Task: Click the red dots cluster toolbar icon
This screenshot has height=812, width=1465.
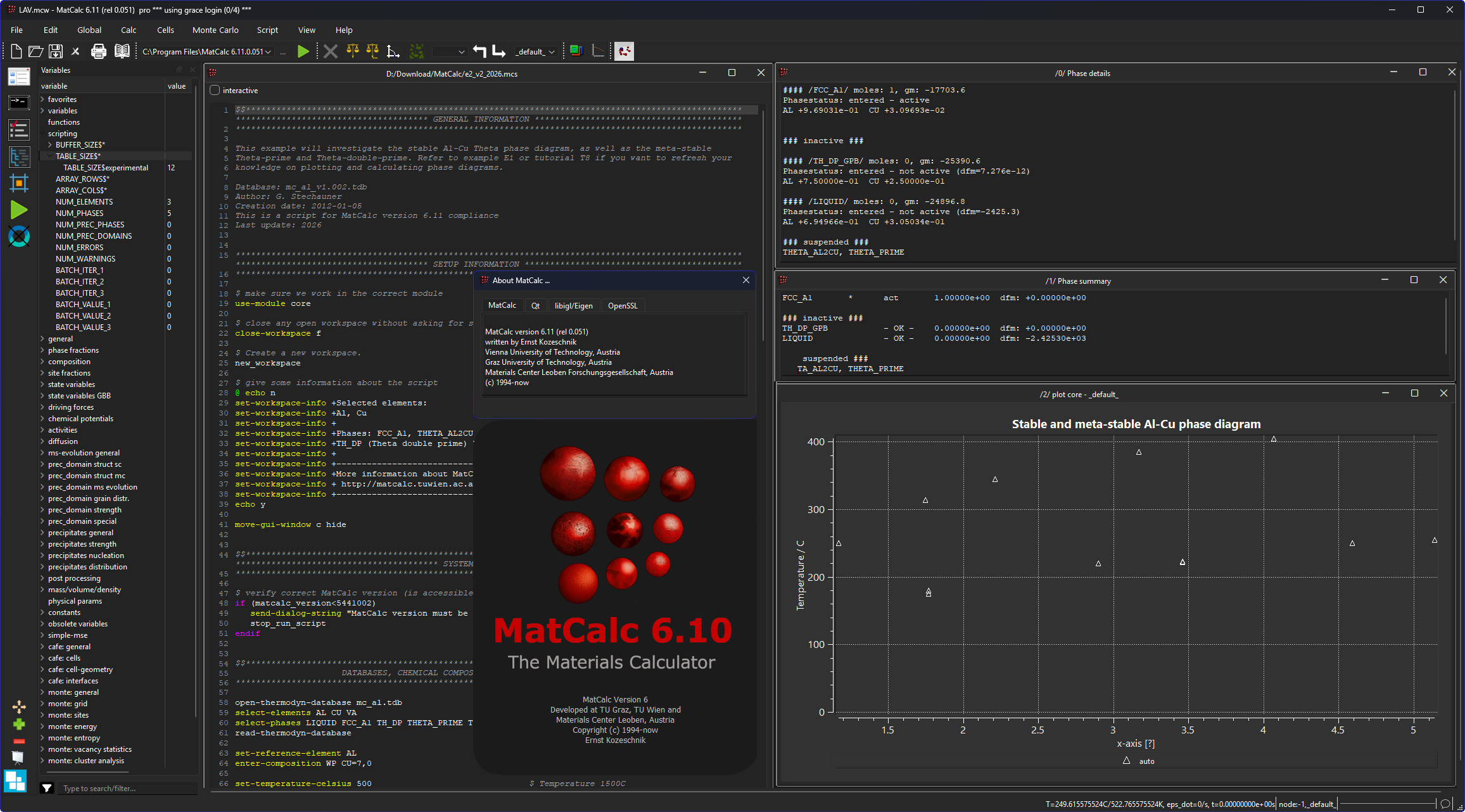Action: click(624, 51)
